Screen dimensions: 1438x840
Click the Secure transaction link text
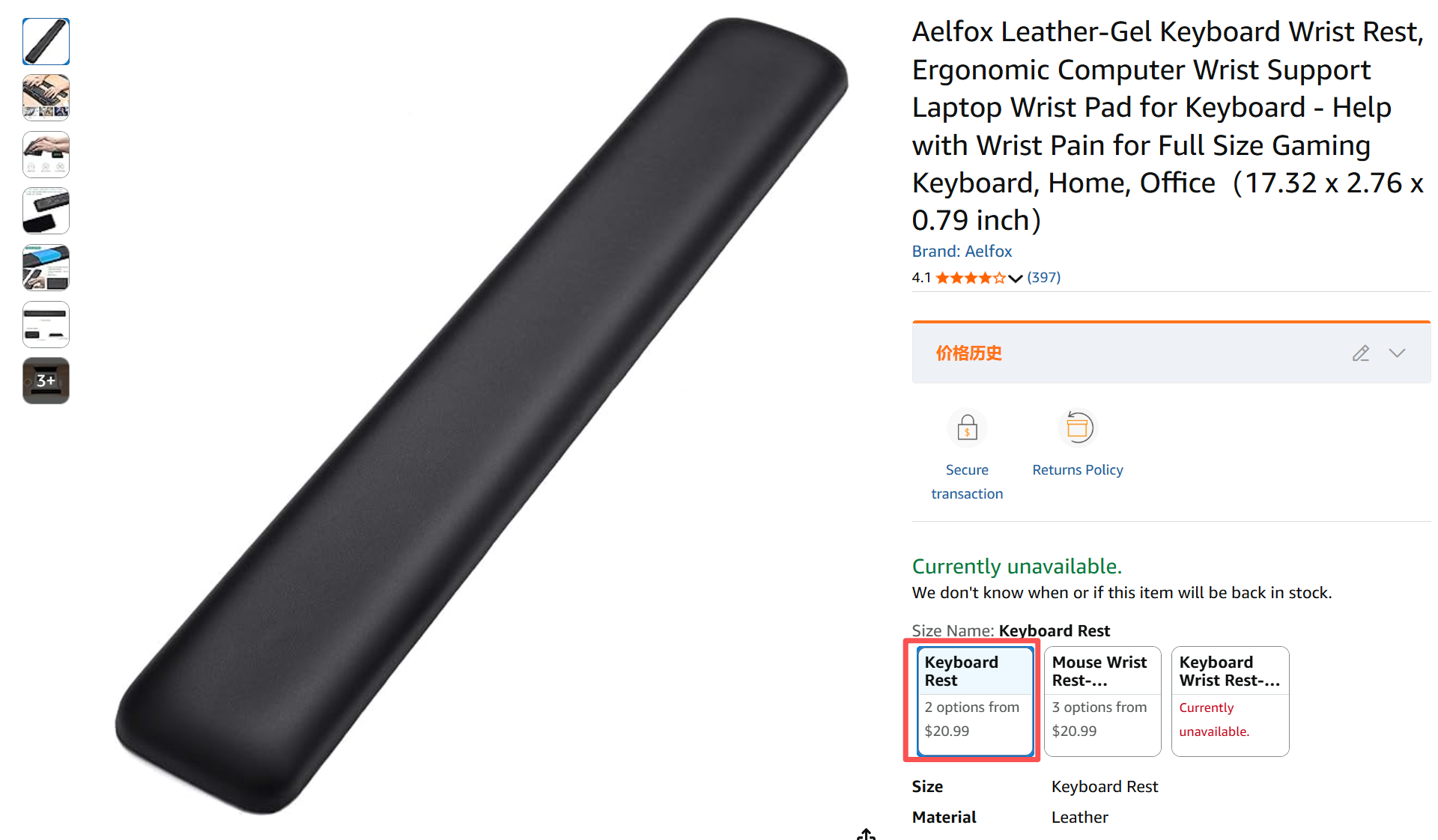(967, 481)
